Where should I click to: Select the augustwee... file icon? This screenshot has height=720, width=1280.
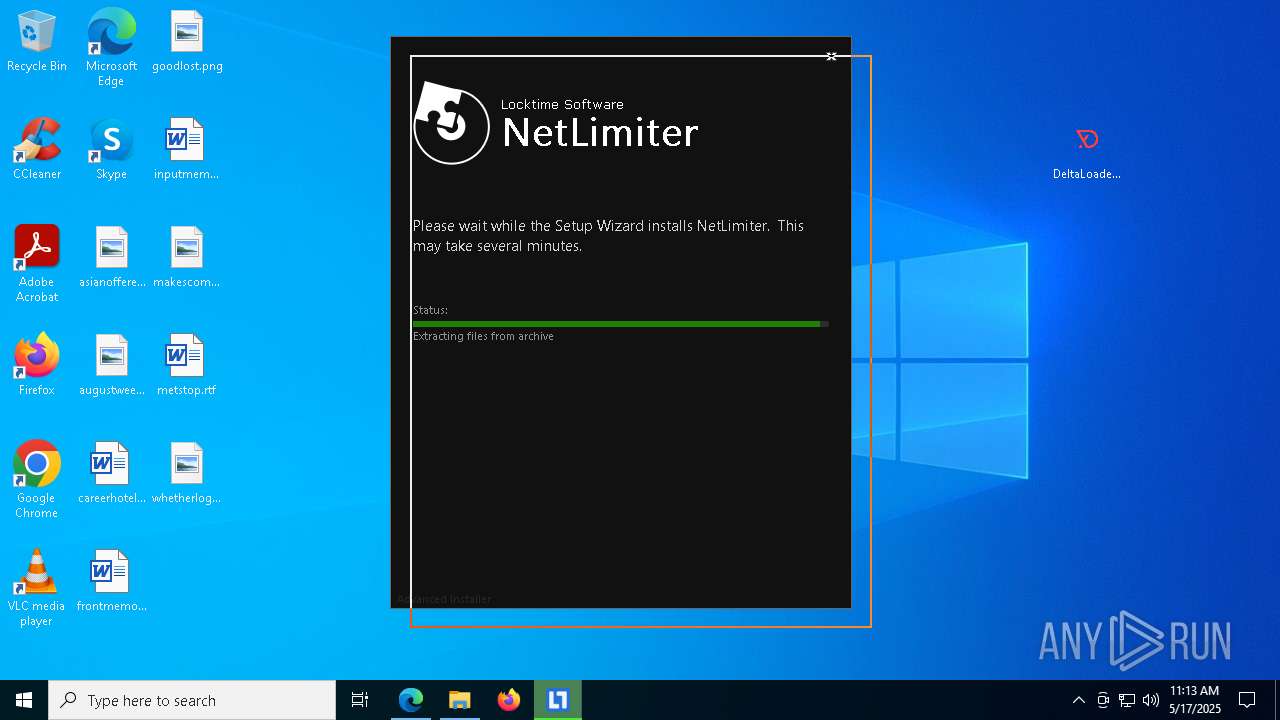(x=112, y=366)
